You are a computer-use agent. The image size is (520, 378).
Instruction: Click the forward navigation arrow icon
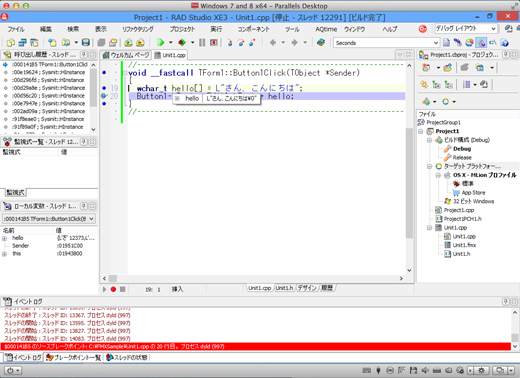295,42
